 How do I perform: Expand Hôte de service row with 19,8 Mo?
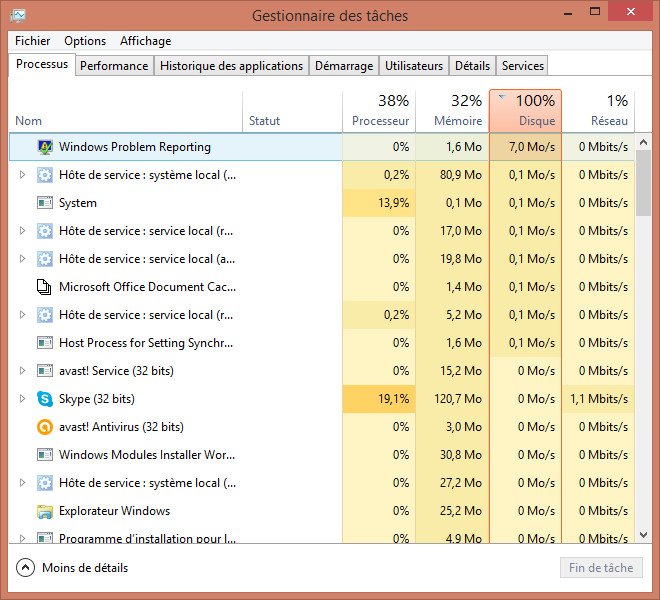coord(22,259)
